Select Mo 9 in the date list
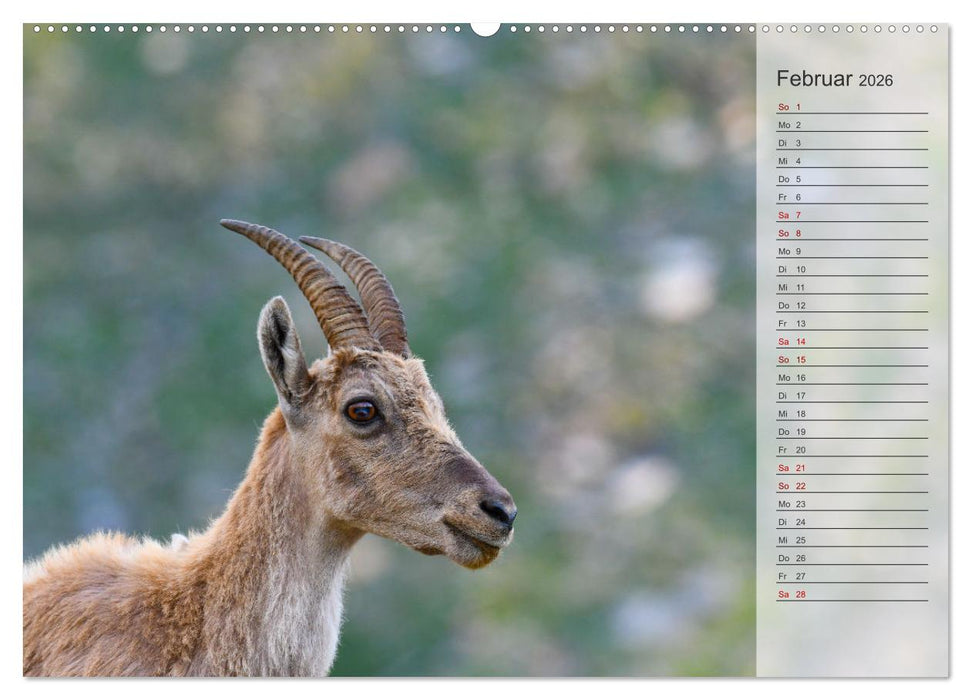 pos(790,252)
